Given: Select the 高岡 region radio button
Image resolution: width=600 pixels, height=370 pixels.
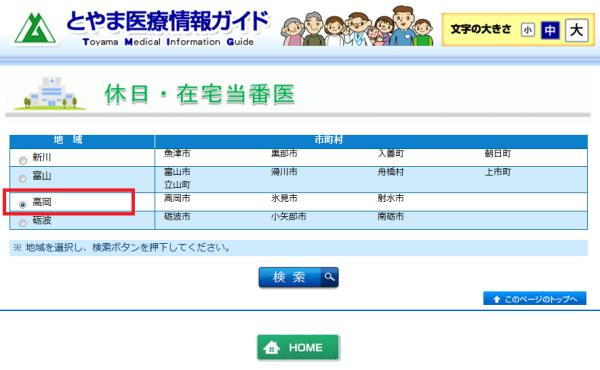Looking at the screenshot, I should [23, 205].
